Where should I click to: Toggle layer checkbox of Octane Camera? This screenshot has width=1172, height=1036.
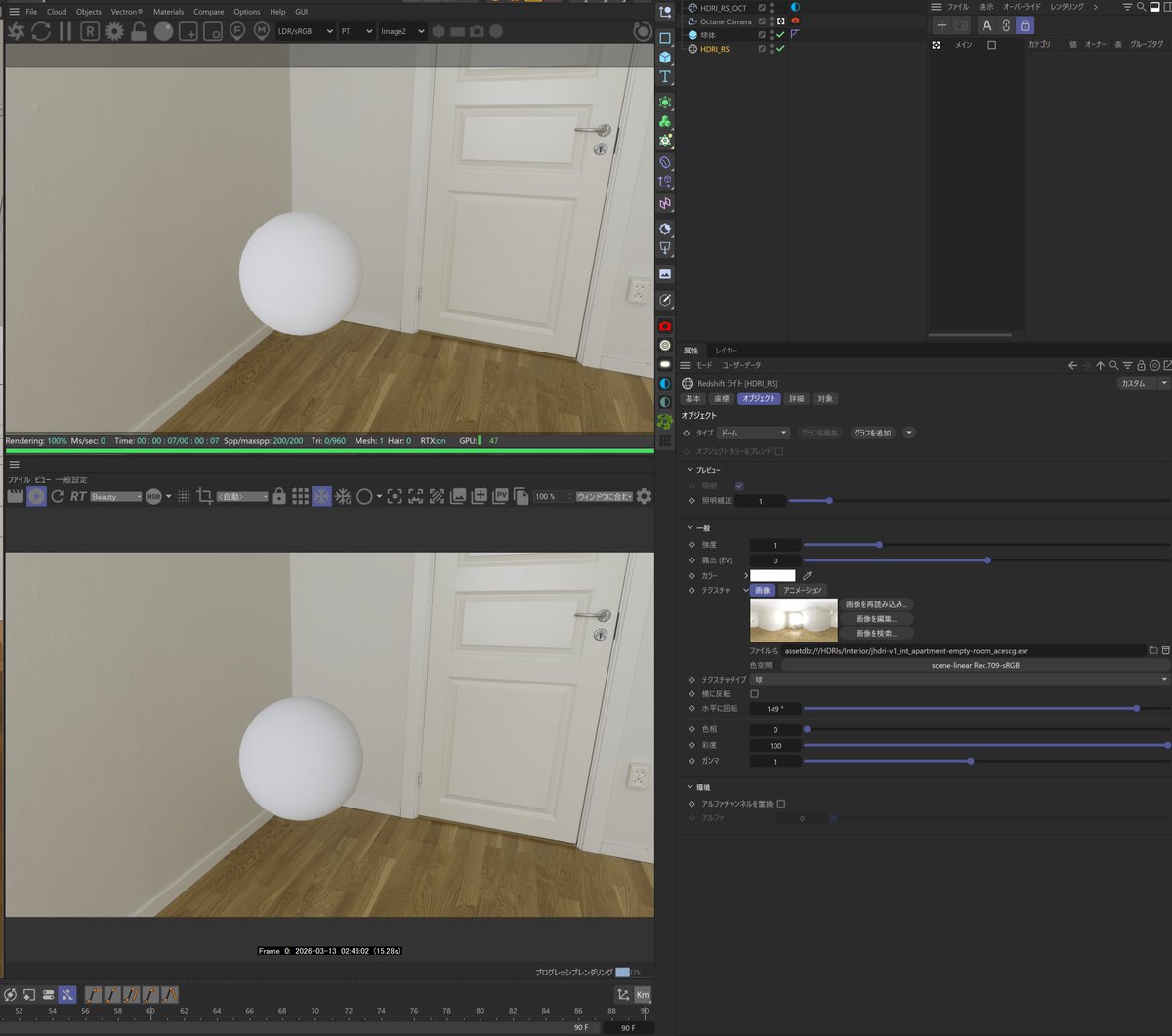(x=762, y=21)
